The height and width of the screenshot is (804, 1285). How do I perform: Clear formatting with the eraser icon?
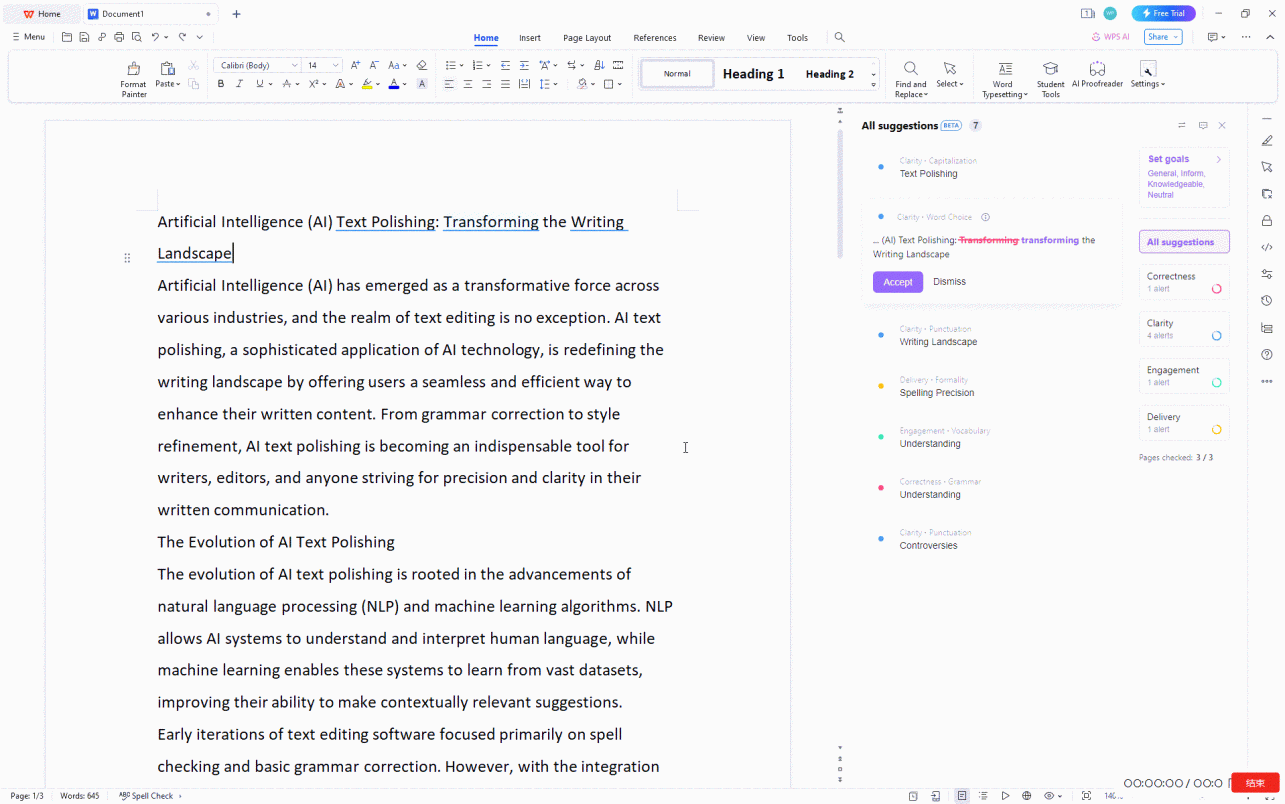[421, 65]
